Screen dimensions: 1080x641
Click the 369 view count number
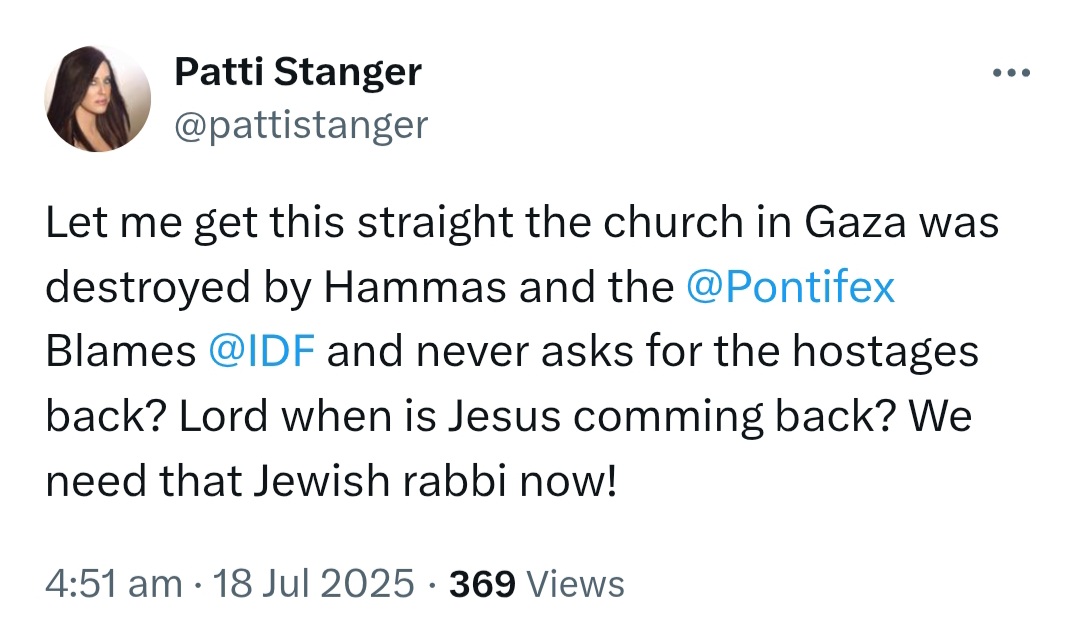coord(482,584)
